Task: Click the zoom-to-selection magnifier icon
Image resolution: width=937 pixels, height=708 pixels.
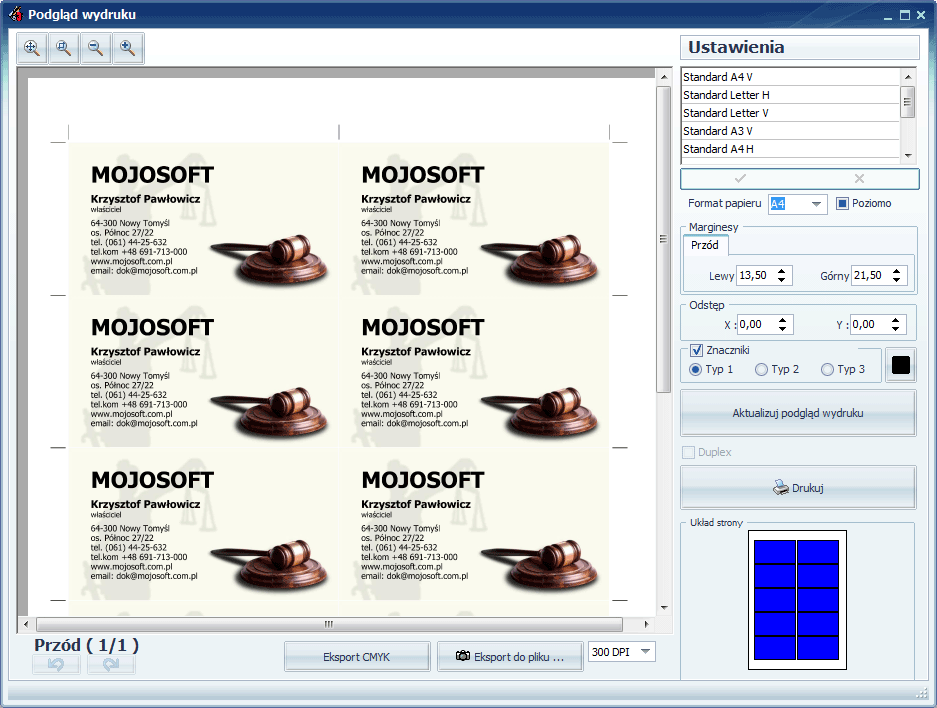Action: pos(64,48)
